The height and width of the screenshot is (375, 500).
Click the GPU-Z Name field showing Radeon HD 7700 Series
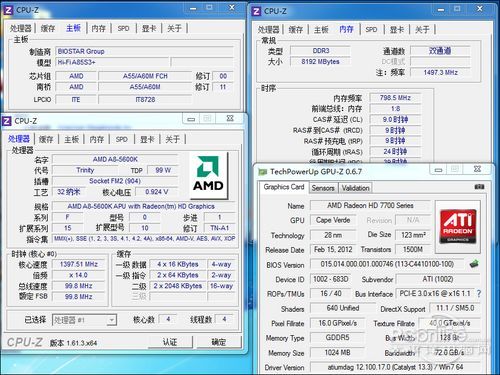[370, 205]
